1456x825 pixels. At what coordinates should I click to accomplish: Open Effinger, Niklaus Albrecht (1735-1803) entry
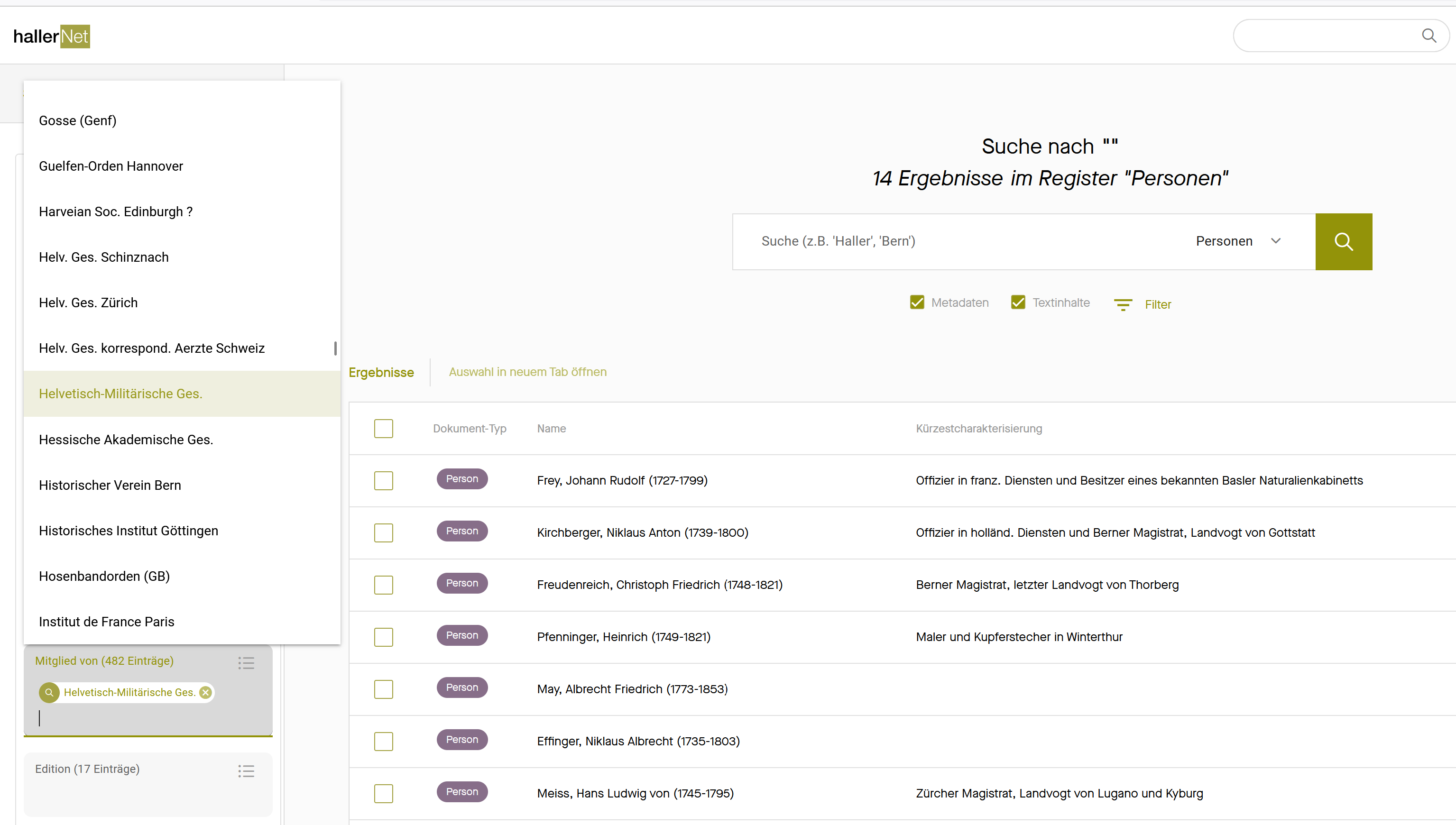638,741
